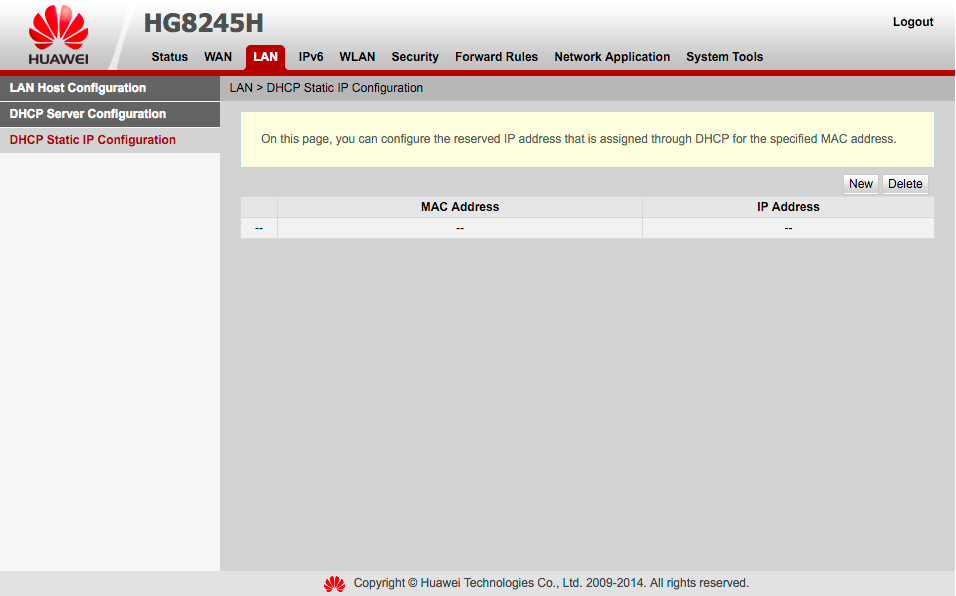The width and height of the screenshot is (956, 596).
Task: Click the breadcrumb LAN > DHCP Static IP Configuration
Action: pyautogui.click(x=326, y=88)
